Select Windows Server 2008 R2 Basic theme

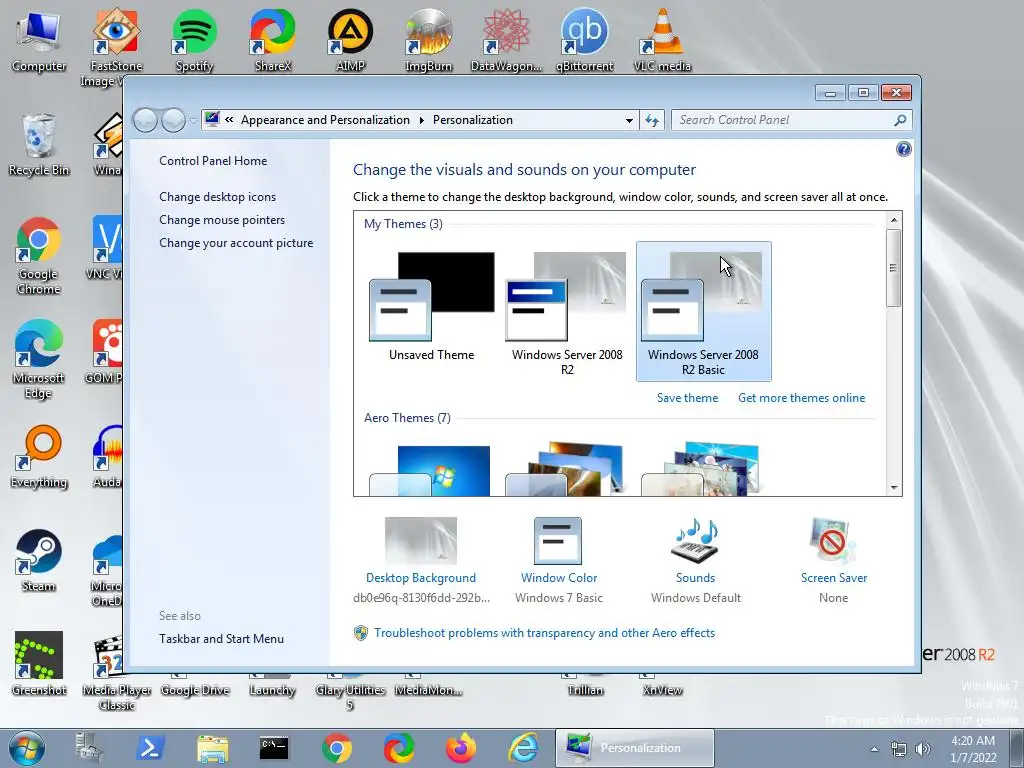[x=703, y=311]
